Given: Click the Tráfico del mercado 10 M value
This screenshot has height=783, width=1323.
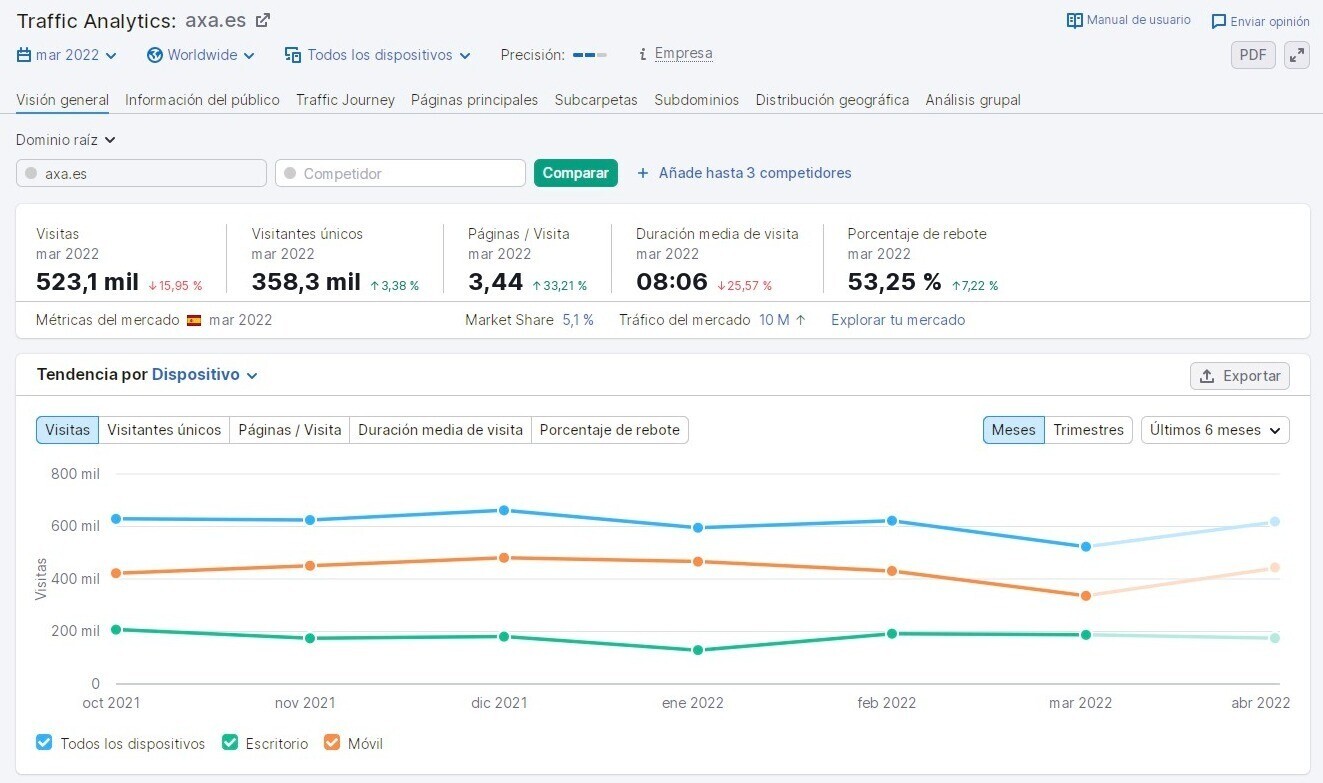Looking at the screenshot, I should coord(774,320).
